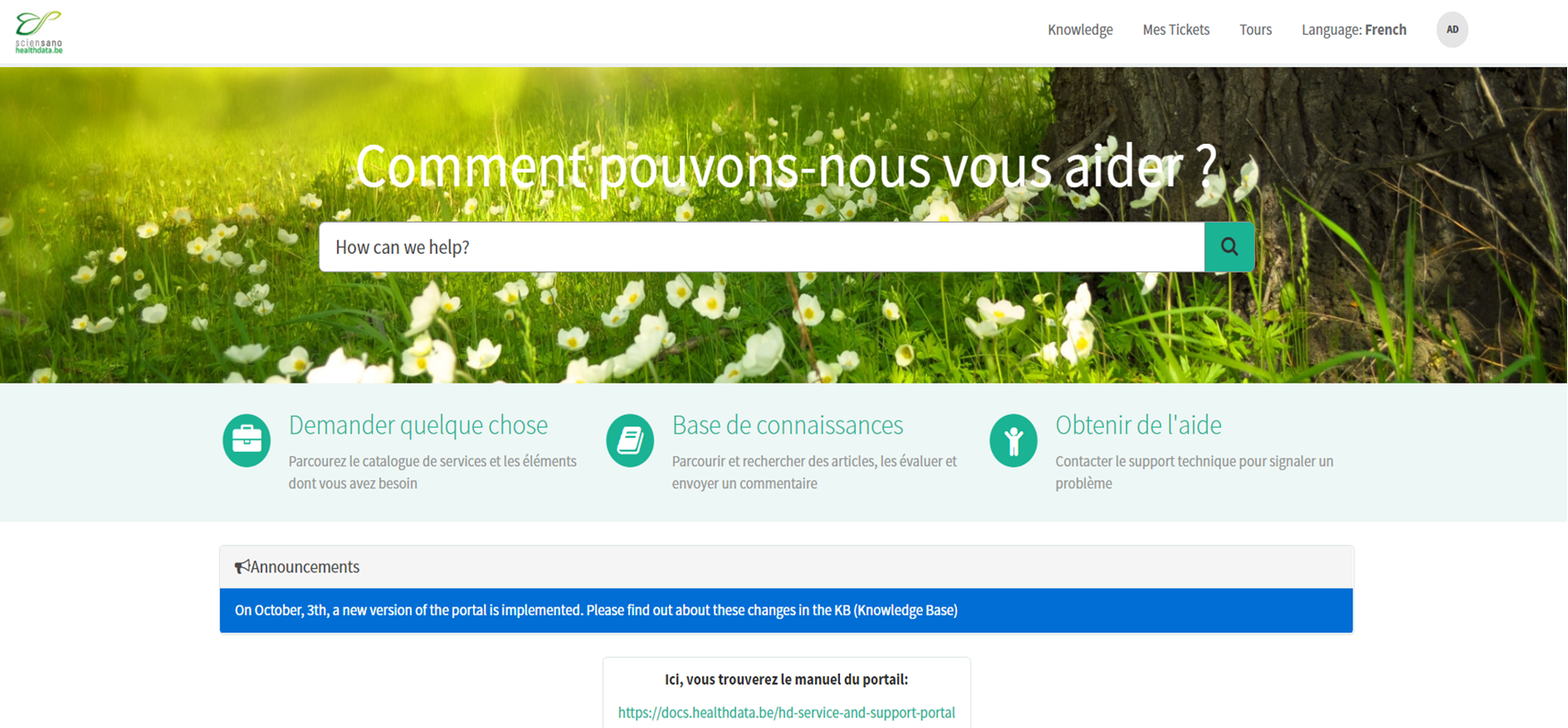
Task: Click the briefcase icon for requests
Action: 247,440
